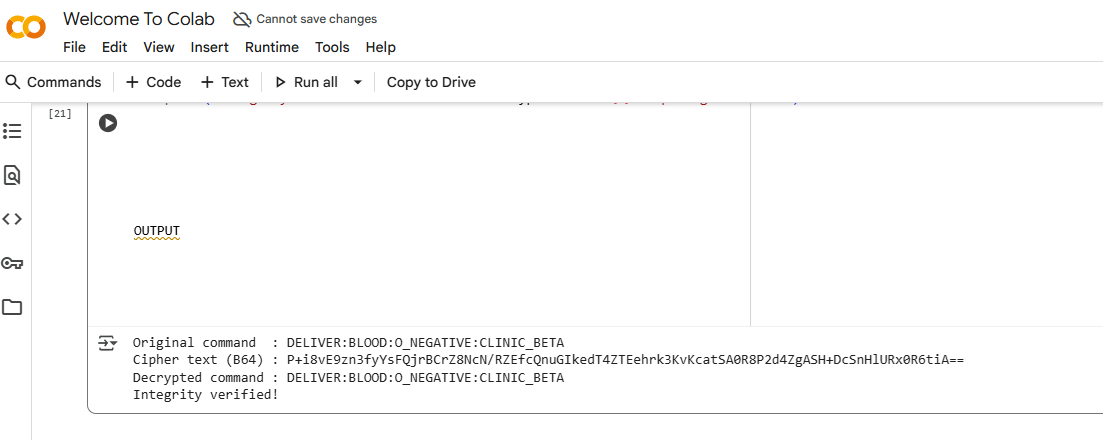This screenshot has height=440, width=1103.
Task: Open the Insert menu
Action: point(209,47)
